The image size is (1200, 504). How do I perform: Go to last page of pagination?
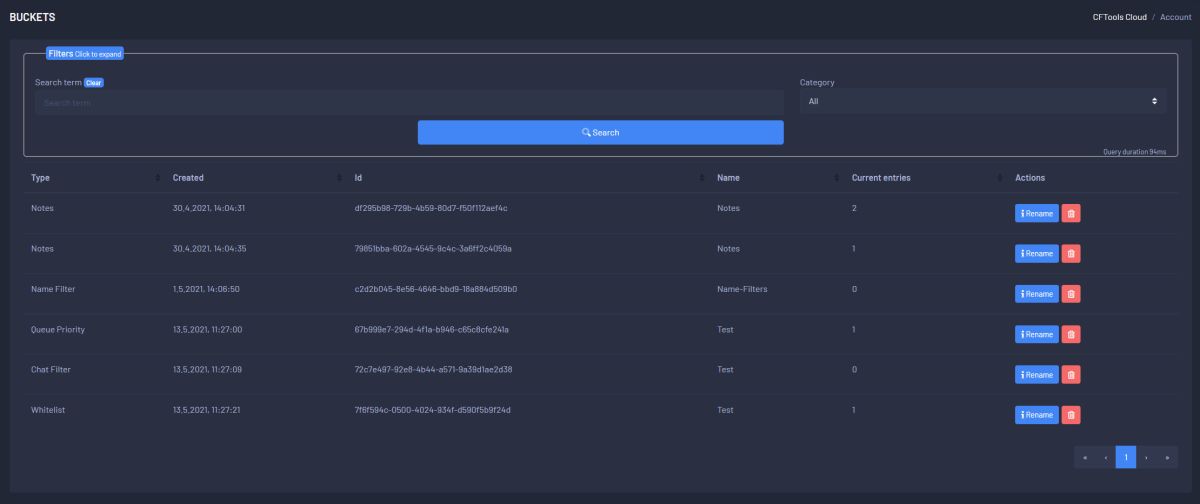[x=1167, y=457]
